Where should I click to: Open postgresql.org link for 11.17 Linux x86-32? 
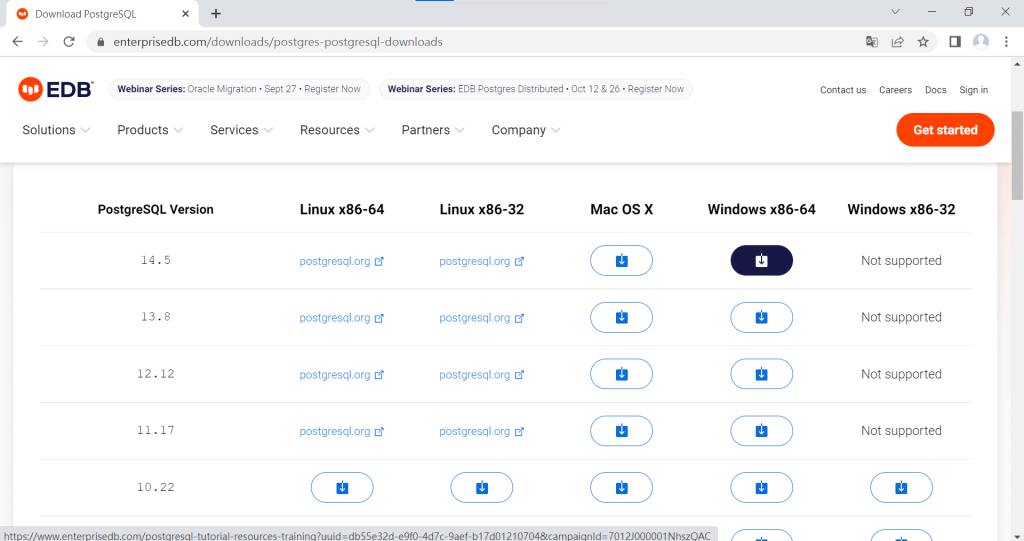tap(481, 432)
